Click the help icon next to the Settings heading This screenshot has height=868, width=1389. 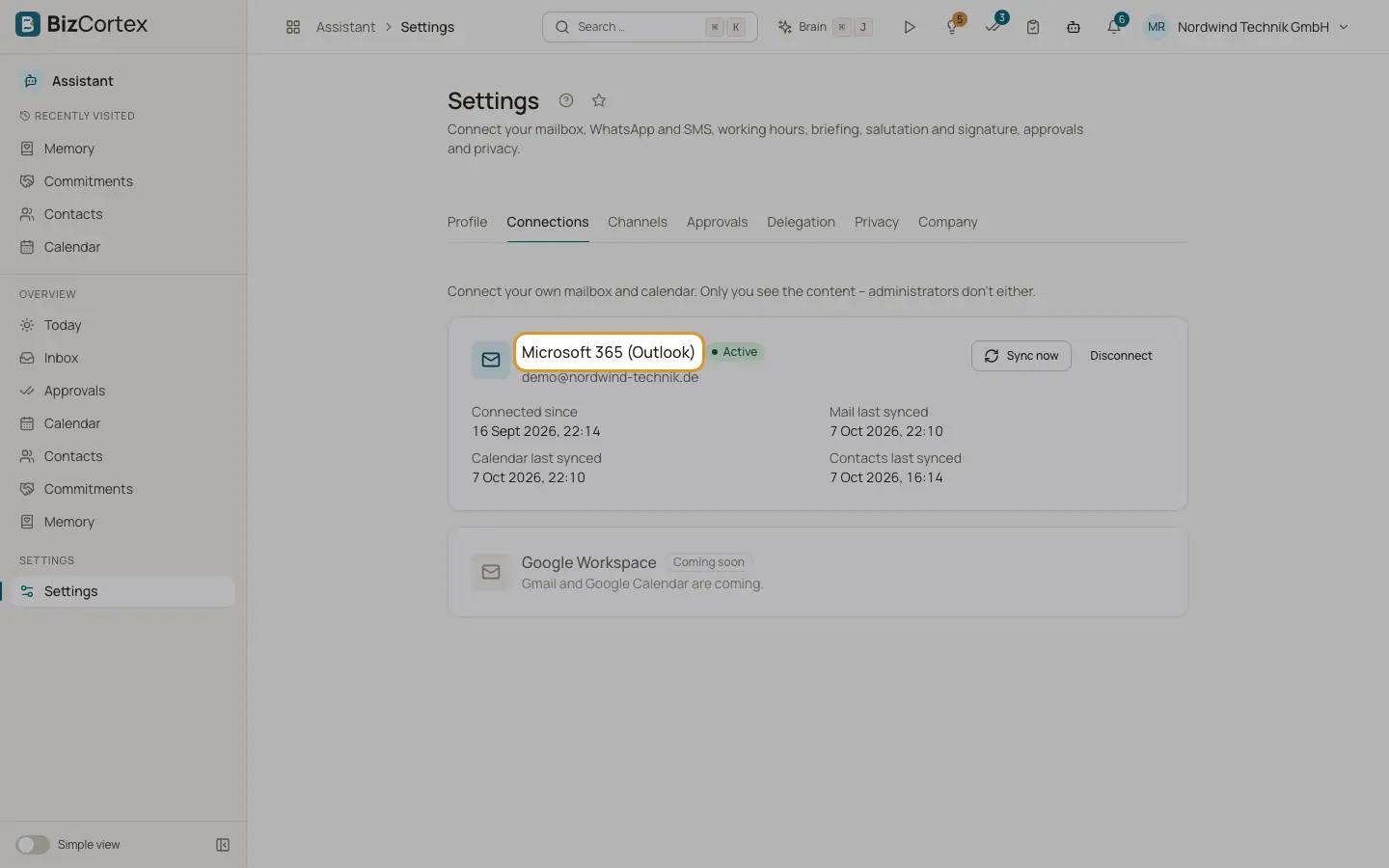click(x=566, y=100)
